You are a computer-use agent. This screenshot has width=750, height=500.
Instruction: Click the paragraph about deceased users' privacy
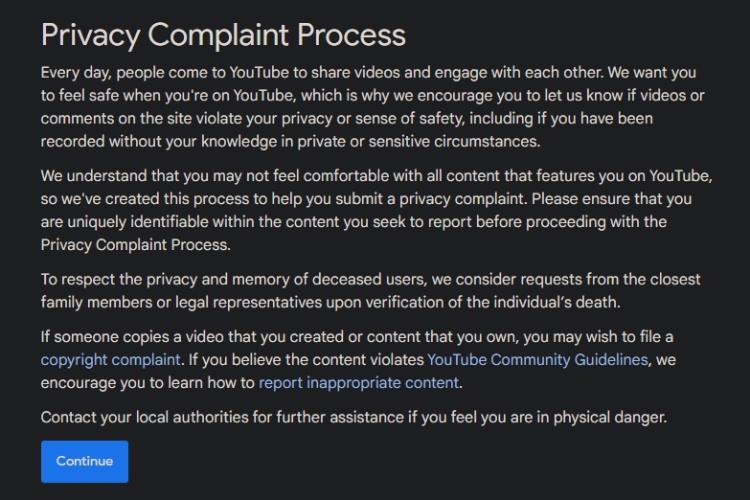coord(371,290)
